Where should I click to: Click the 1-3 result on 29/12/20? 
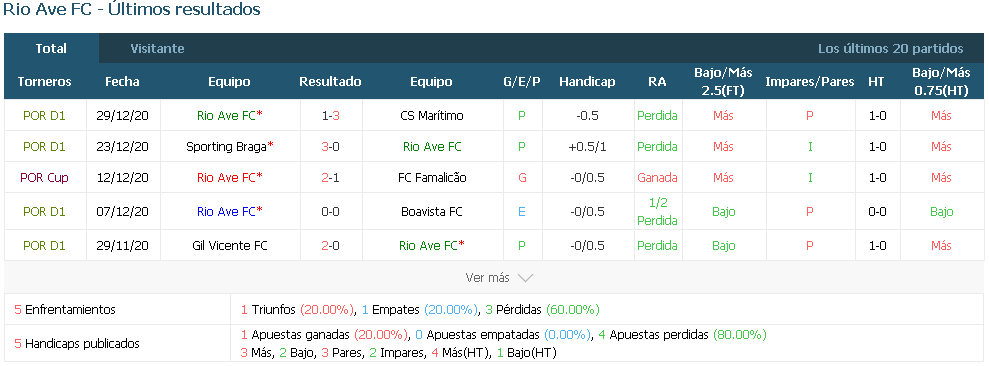pyautogui.click(x=331, y=115)
